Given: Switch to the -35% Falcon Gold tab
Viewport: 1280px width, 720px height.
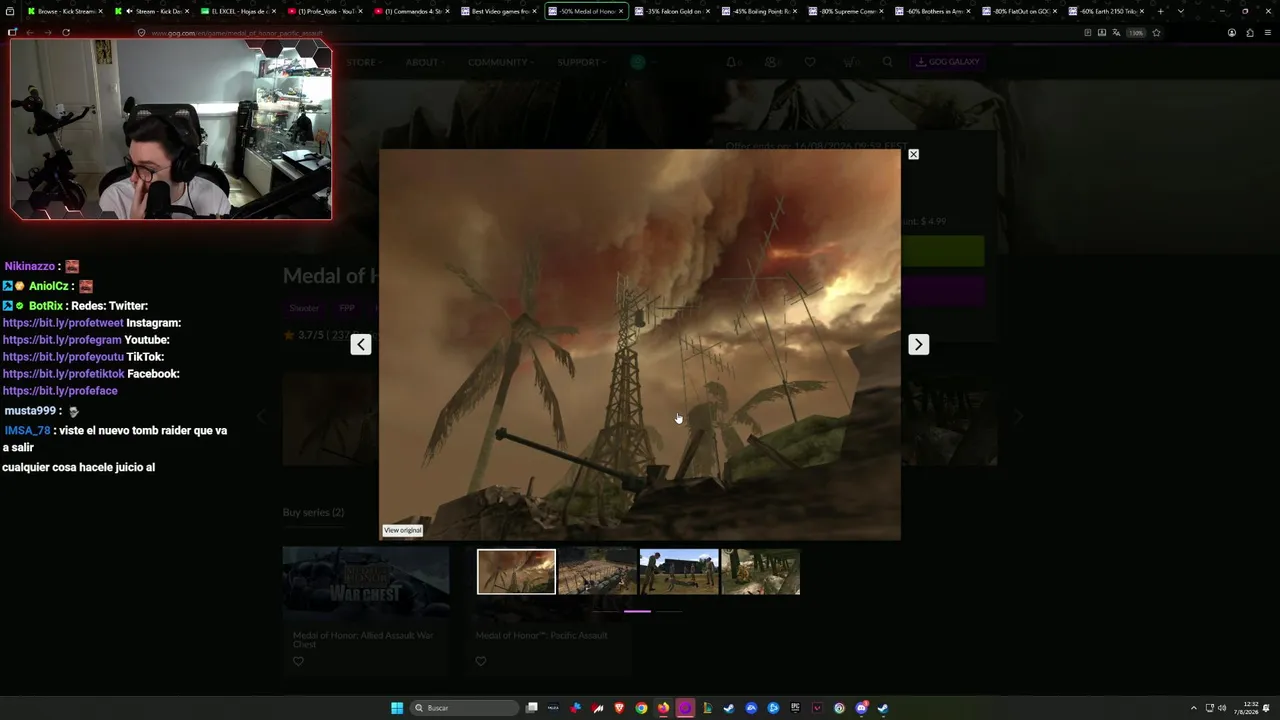Looking at the screenshot, I should coord(672,11).
